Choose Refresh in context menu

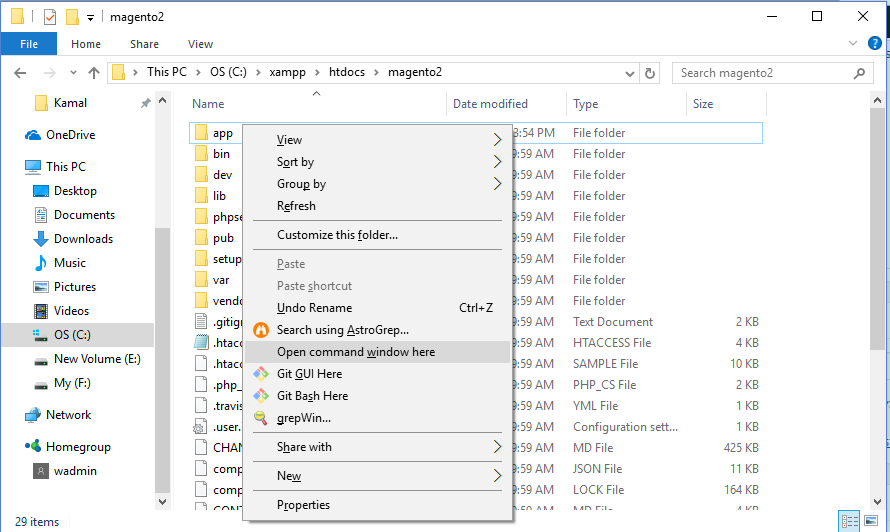(x=377, y=206)
